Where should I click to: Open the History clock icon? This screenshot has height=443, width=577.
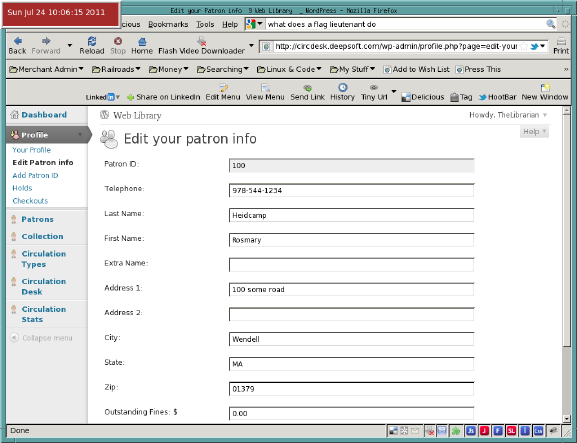(x=343, y=88)
